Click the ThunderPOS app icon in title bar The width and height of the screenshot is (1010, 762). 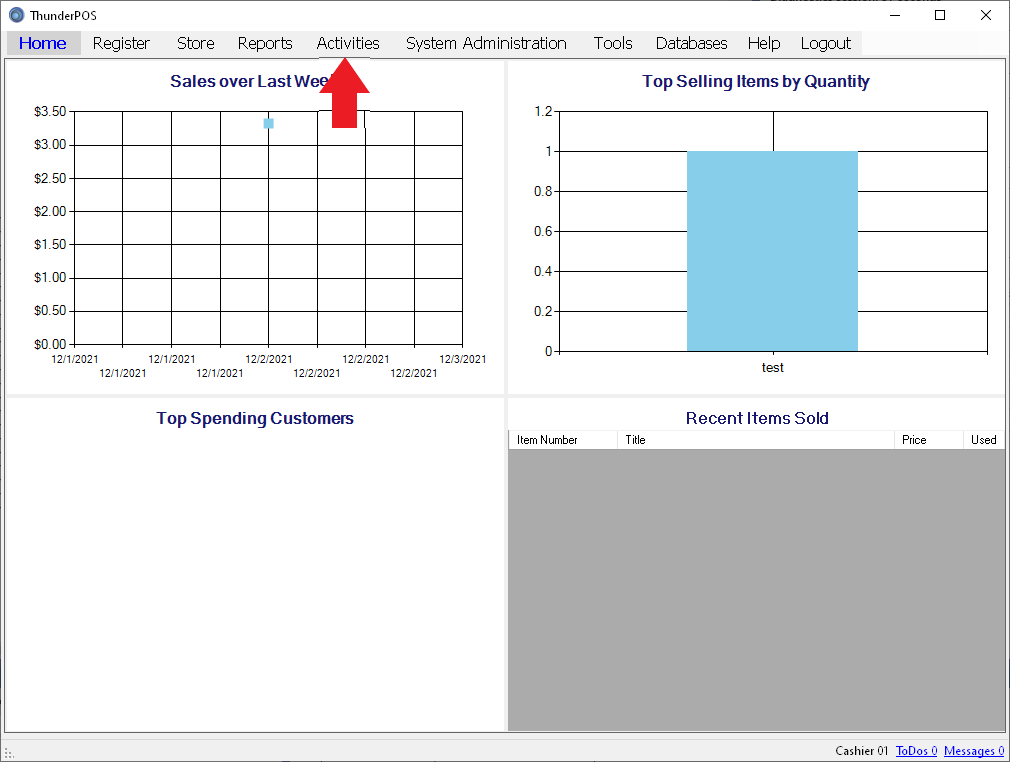pos(16,15)
